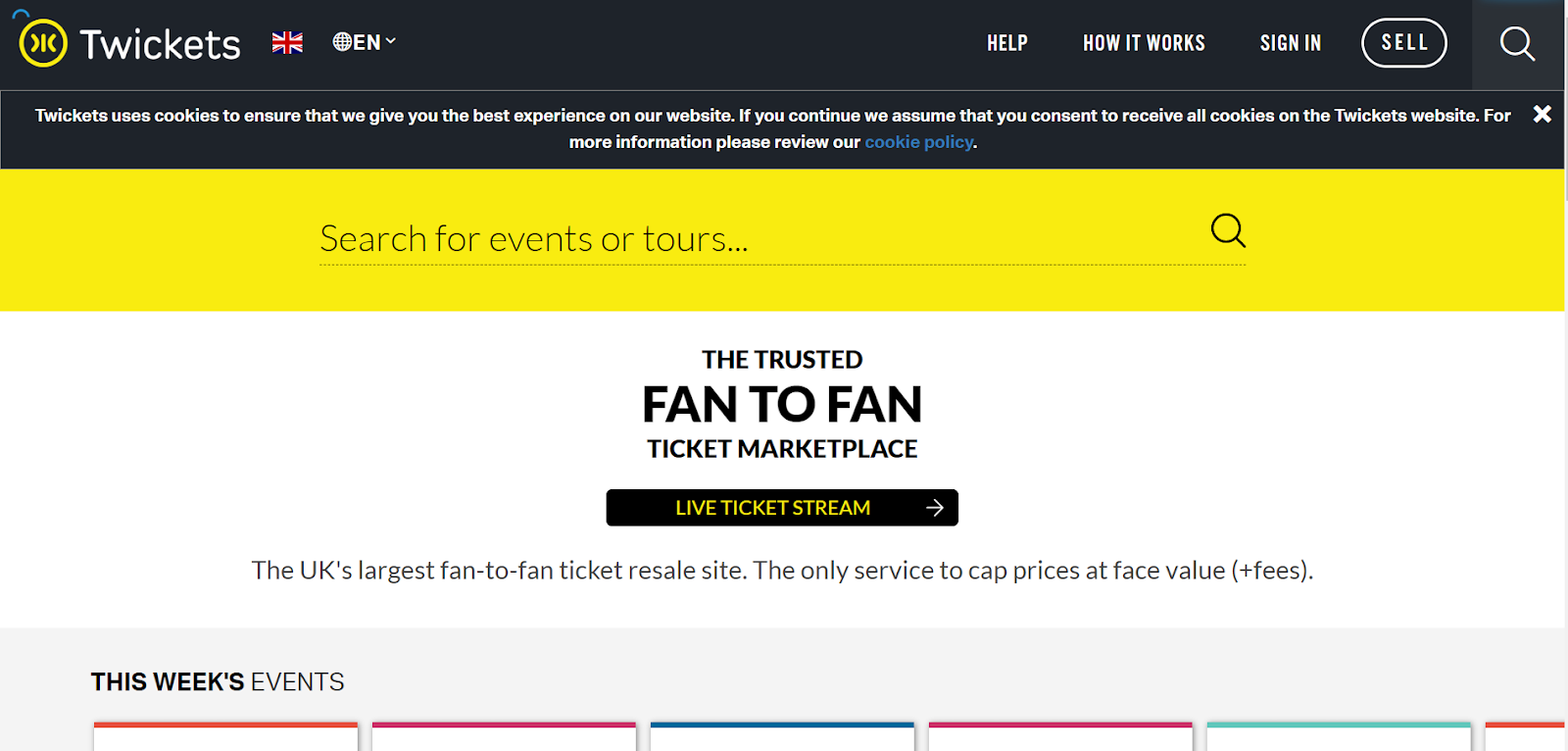Open the first event card under This Week's Events
1568x751 pixels.
pyautogui.click(x=225, y=737)
